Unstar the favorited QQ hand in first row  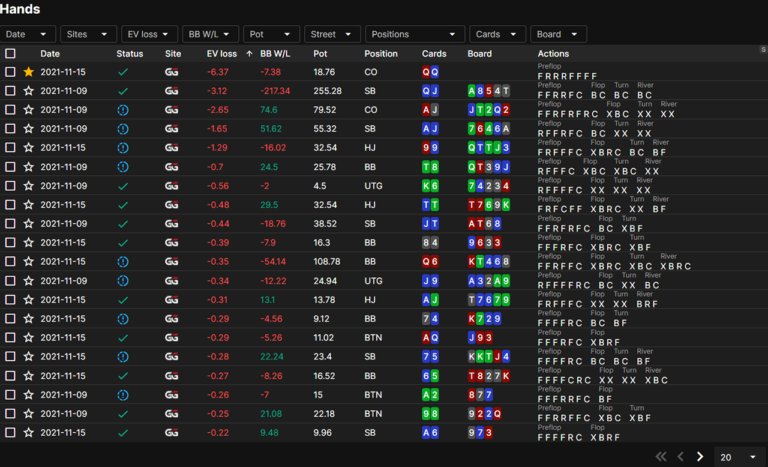[28, 72]
